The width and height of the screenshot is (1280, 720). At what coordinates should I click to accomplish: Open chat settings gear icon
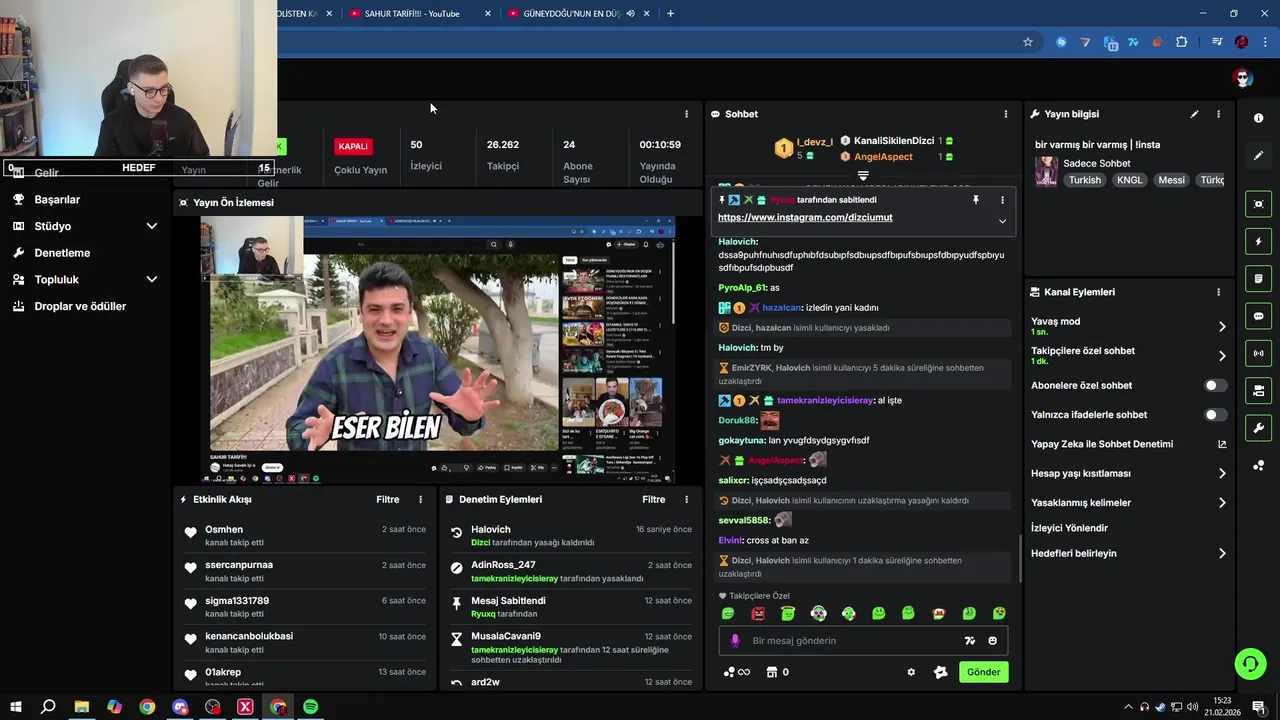tap(911, 672)
